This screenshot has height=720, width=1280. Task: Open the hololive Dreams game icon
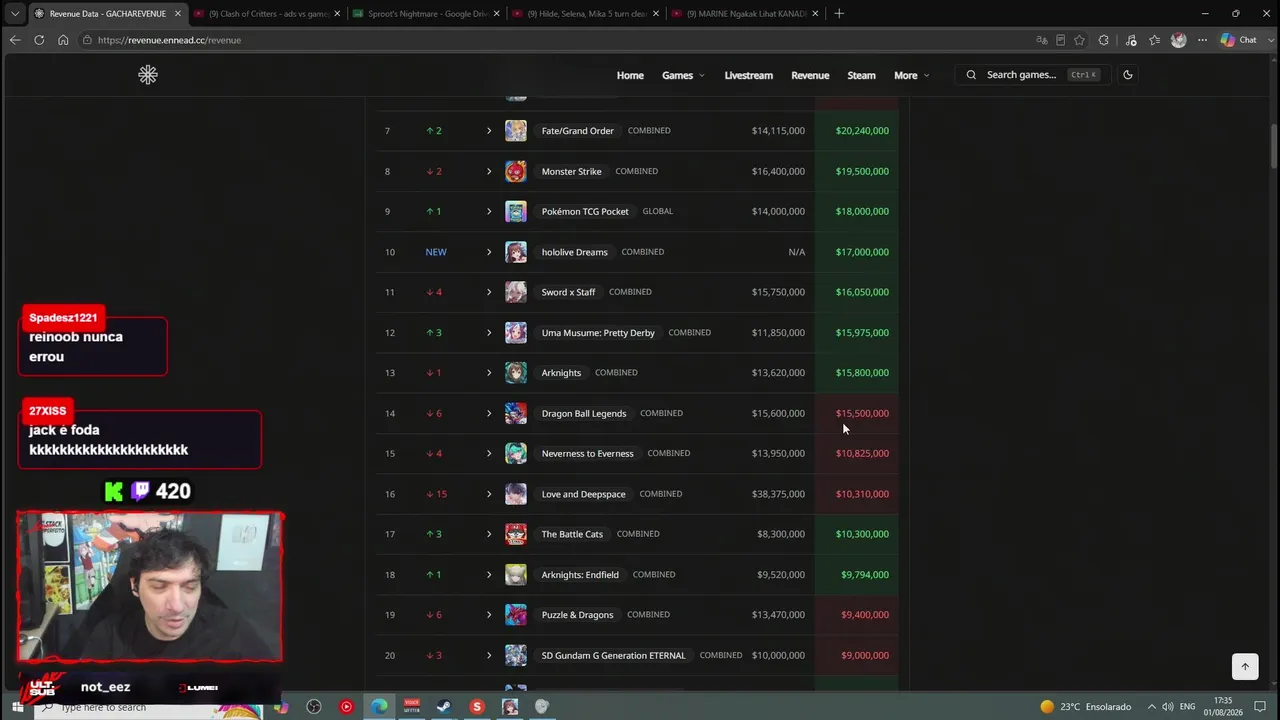click(516, 252)
